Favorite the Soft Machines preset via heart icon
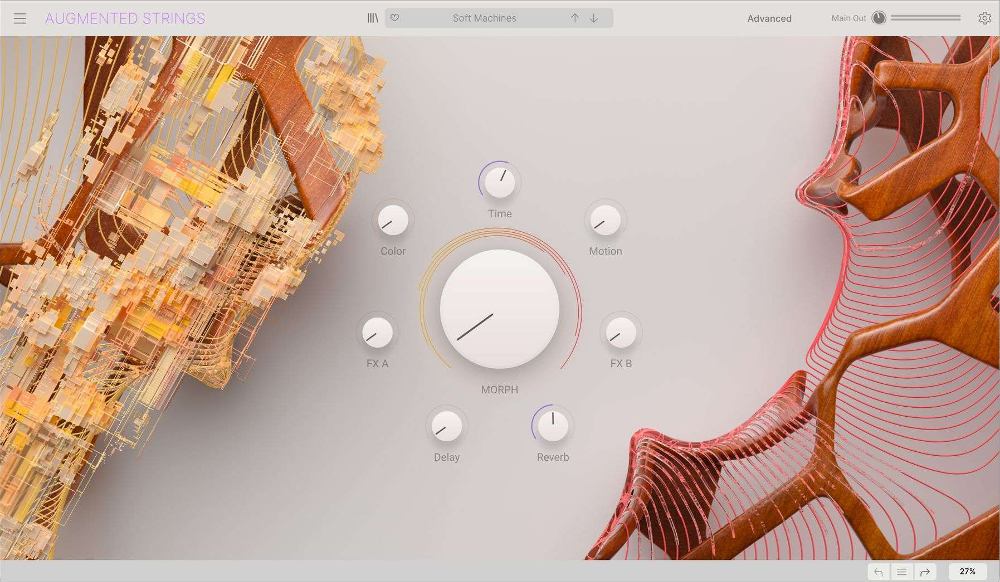Screen dimensions: 1000x582 pos(397,17)
